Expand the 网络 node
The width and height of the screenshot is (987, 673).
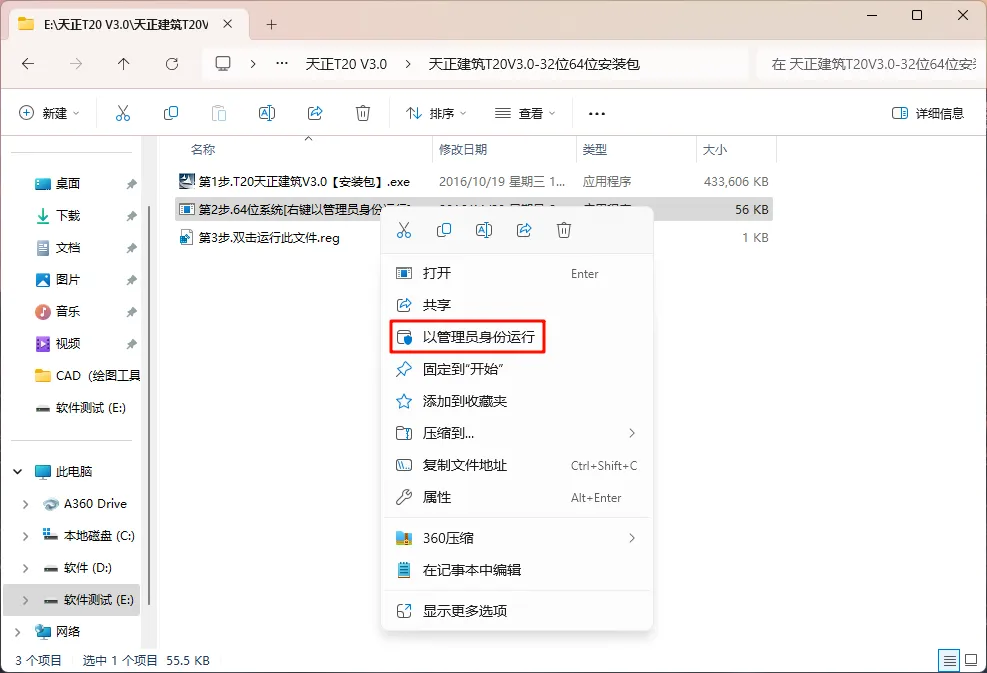18,631
